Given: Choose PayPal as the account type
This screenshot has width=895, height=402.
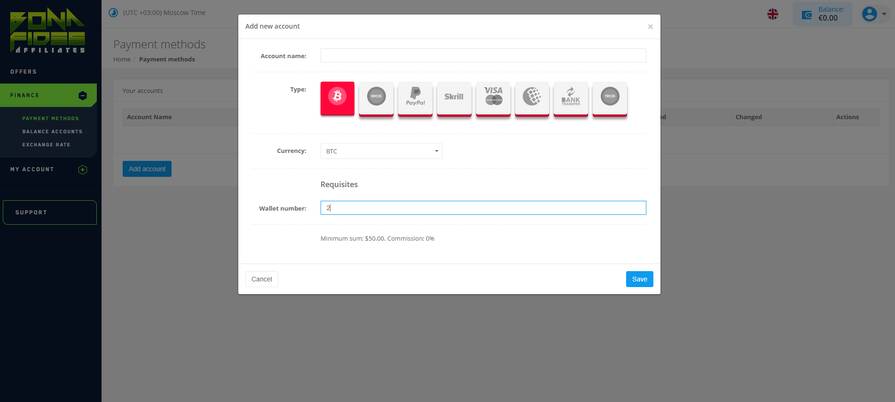Looking at the screenshot, I should point(415,98).
